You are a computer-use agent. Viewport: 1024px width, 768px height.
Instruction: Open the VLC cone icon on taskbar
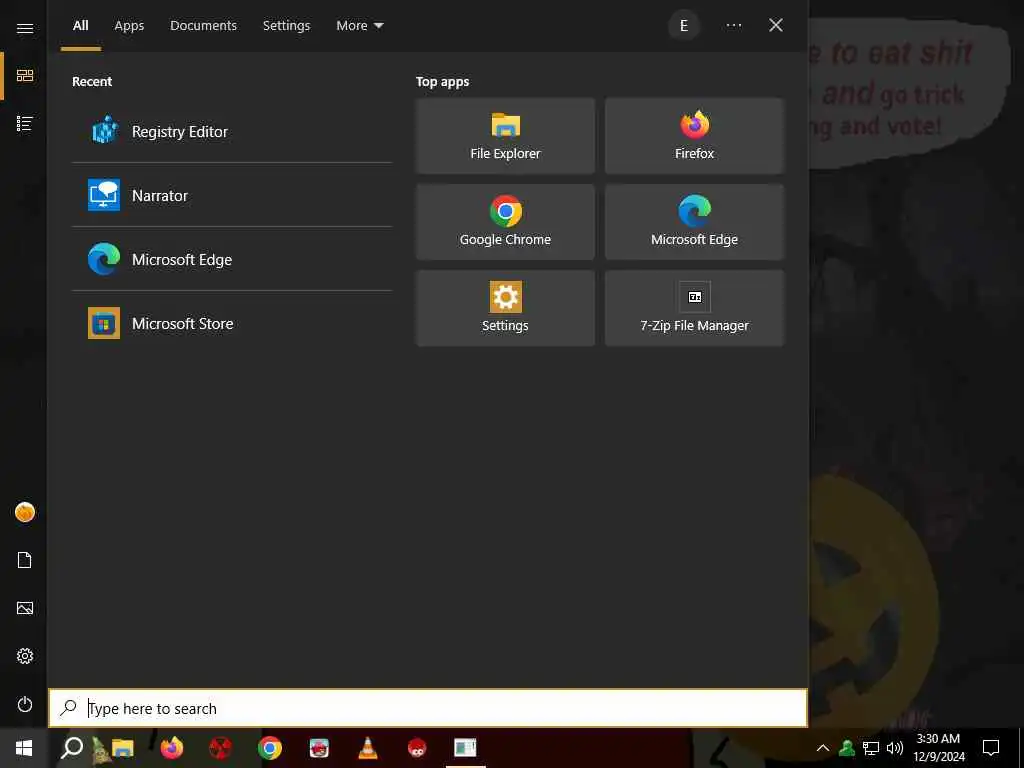coord(368,748)
